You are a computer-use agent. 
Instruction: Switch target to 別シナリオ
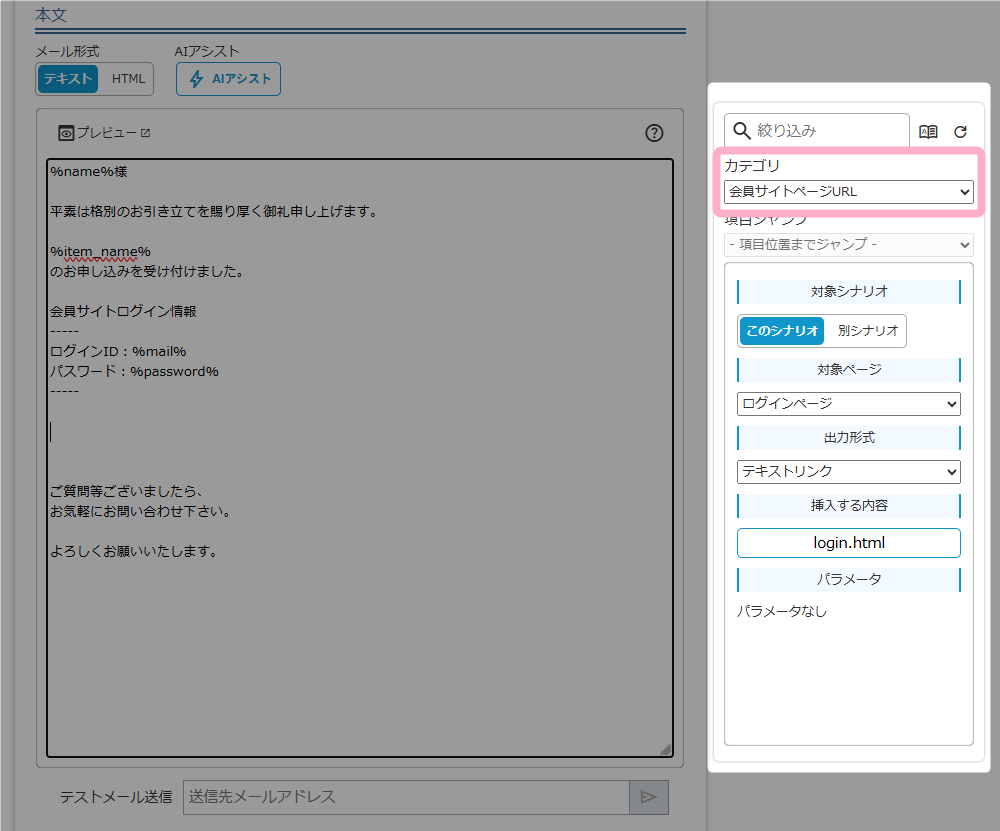click(868, 331)
